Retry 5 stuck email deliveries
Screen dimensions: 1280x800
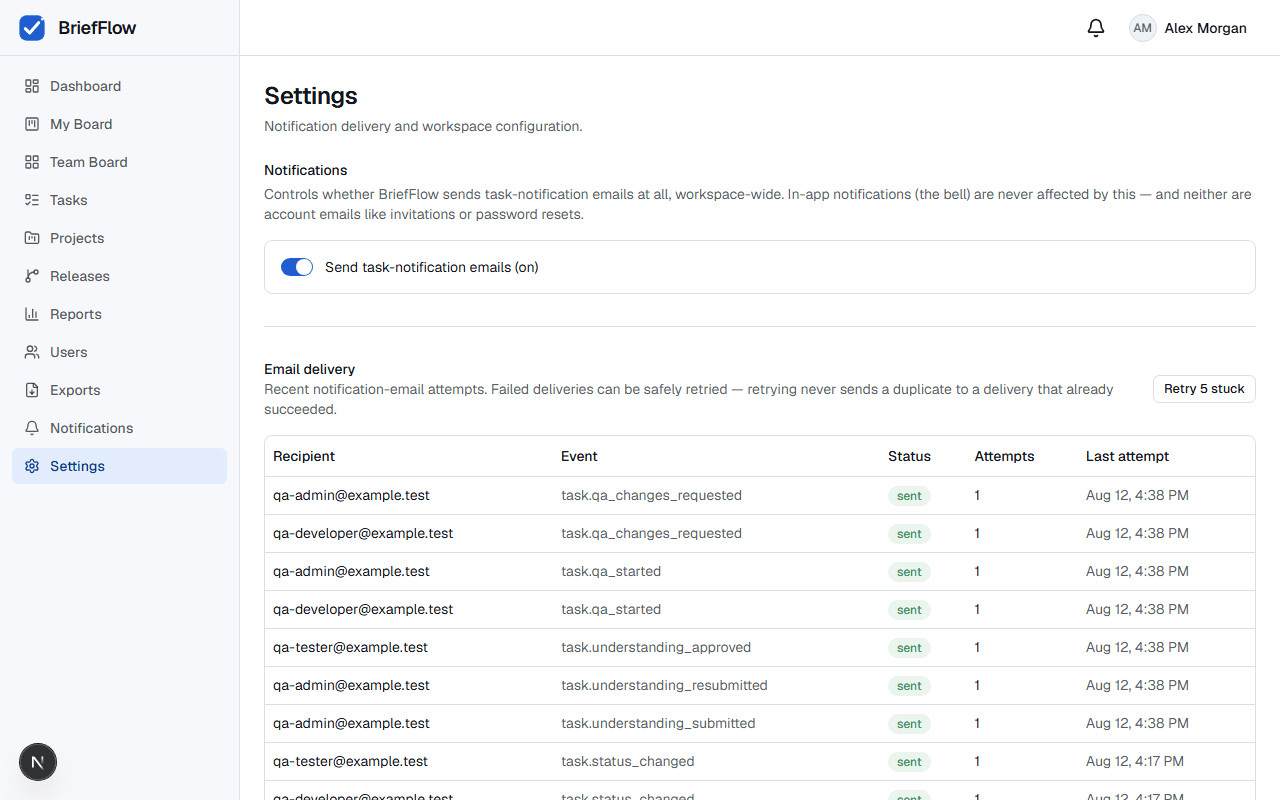1204,389
